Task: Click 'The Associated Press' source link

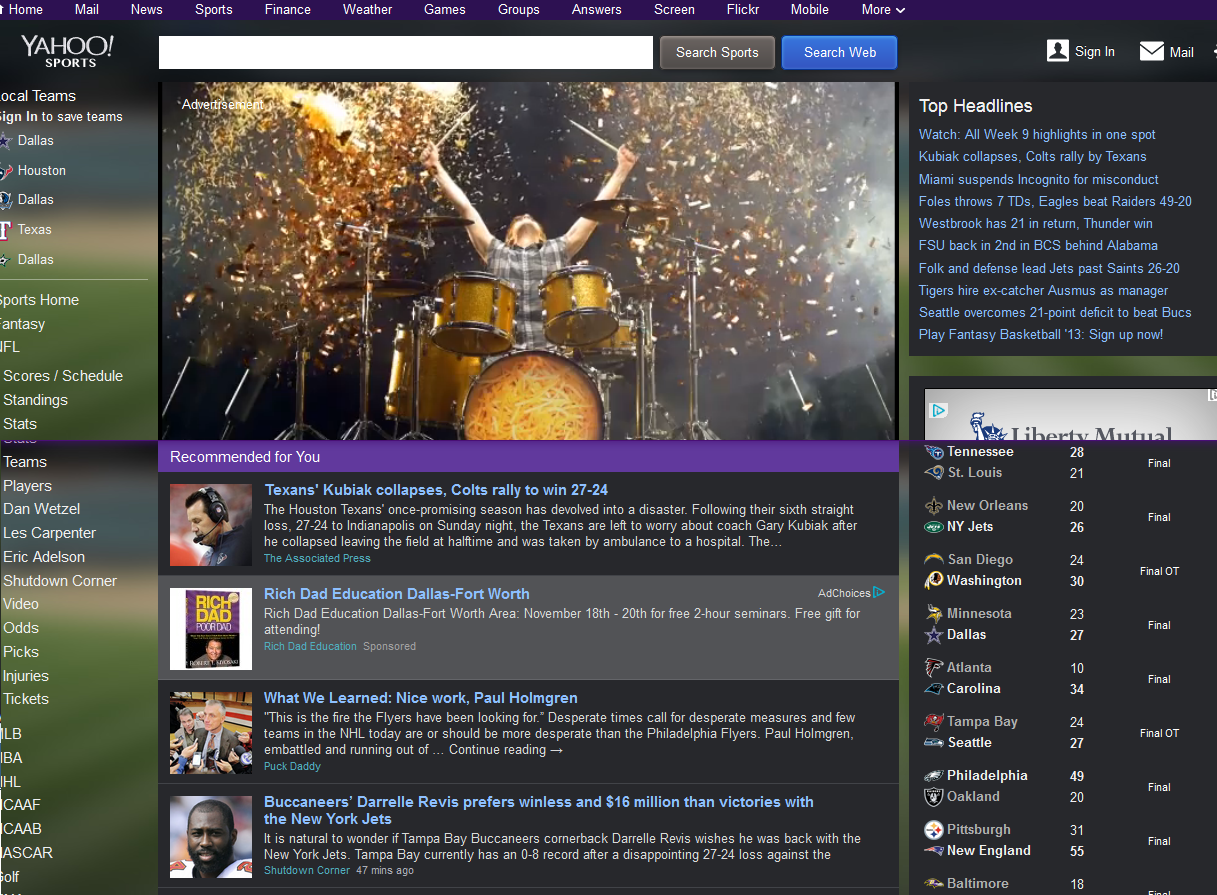Action: click(317, 558)
